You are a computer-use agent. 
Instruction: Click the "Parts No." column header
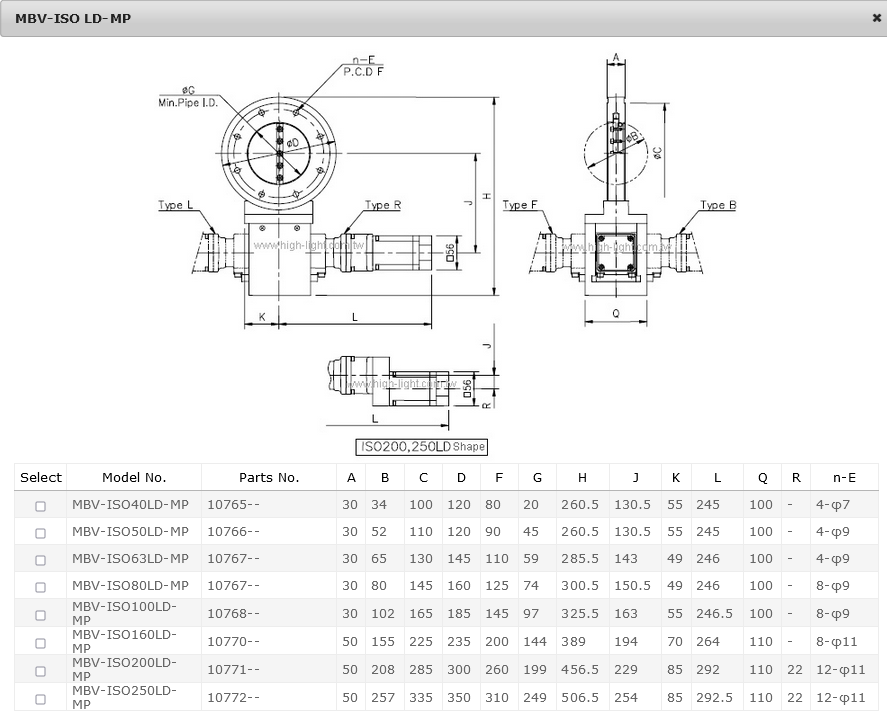(268, 477)
